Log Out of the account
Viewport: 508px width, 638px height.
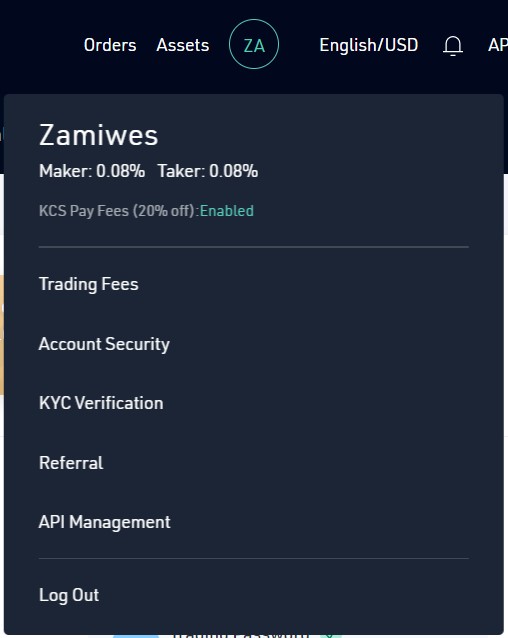coord(69,595)
